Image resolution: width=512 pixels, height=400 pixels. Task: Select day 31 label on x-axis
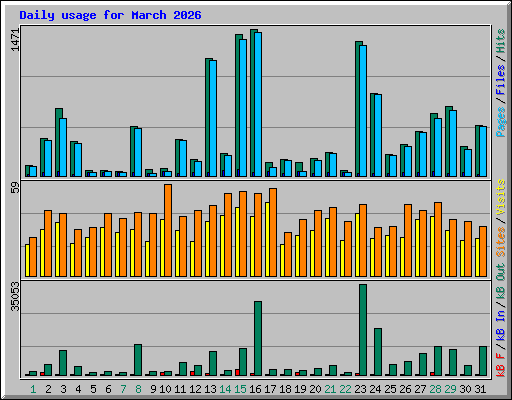click(x=480, y=389)
